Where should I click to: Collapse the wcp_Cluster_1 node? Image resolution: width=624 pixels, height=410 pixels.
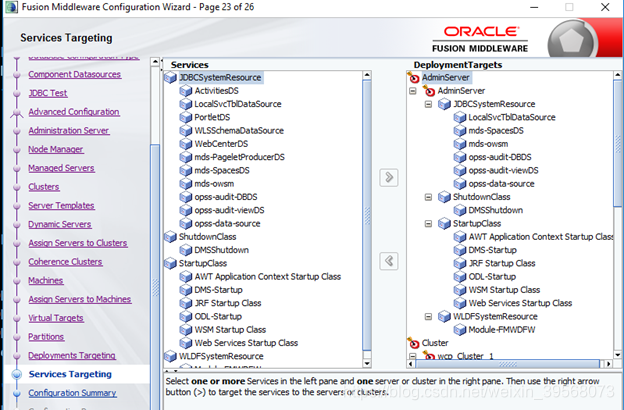413,356
